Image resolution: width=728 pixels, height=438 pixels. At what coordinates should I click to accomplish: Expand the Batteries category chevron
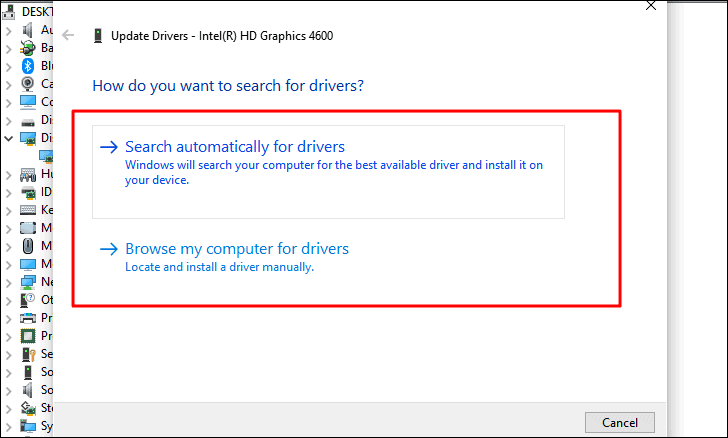point(8,49)
